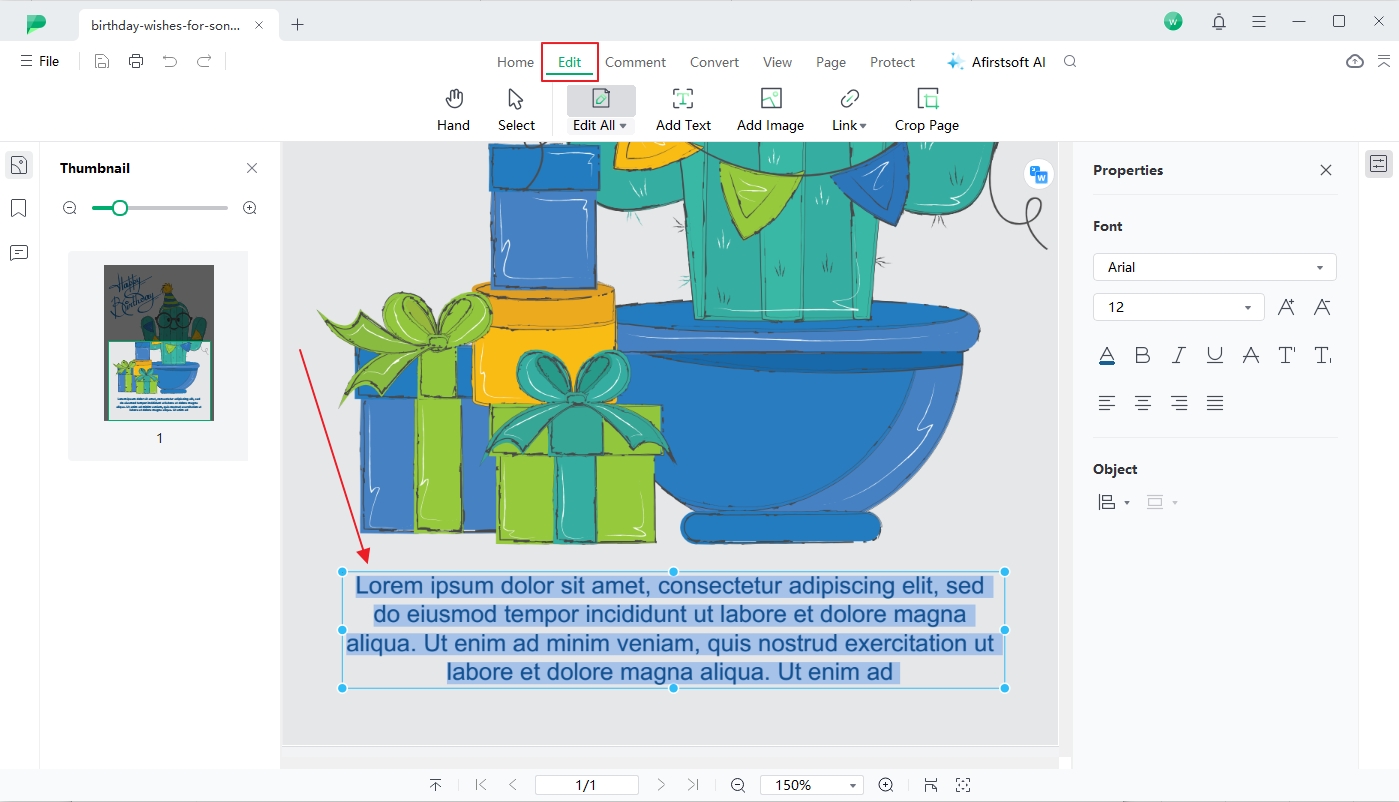
Task: Switch to the Page tab
Action: [831, 62]
